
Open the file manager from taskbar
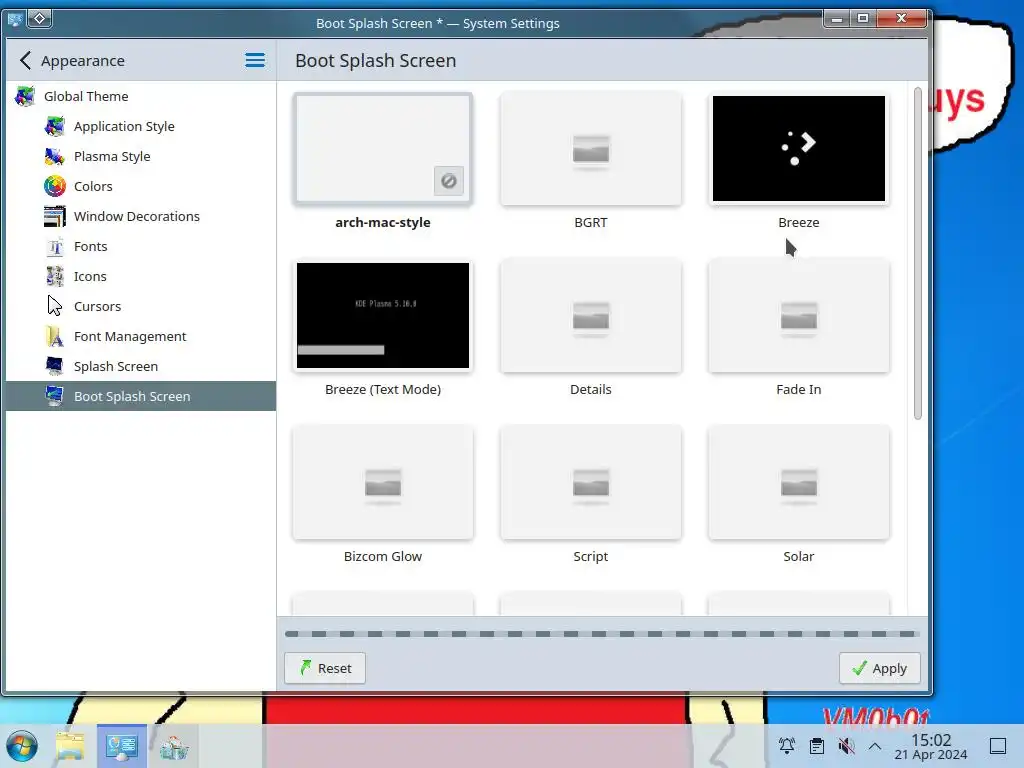(70, 746)
